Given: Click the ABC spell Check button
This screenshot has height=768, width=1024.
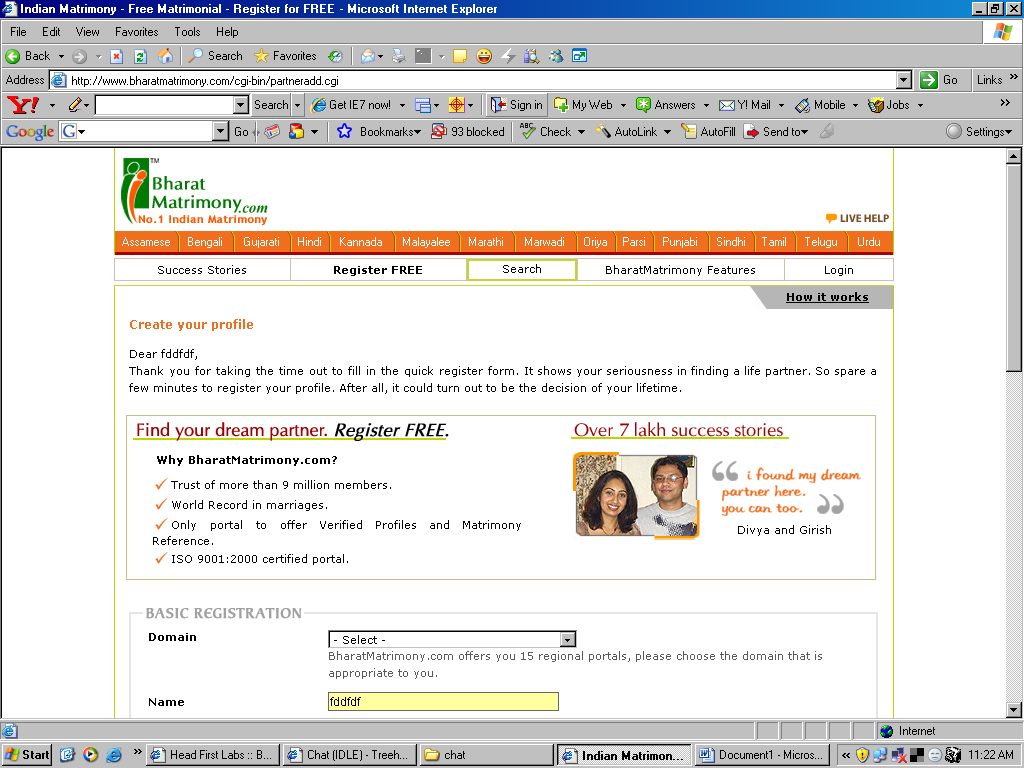Looking at the screenshot, I should point(545,132).
